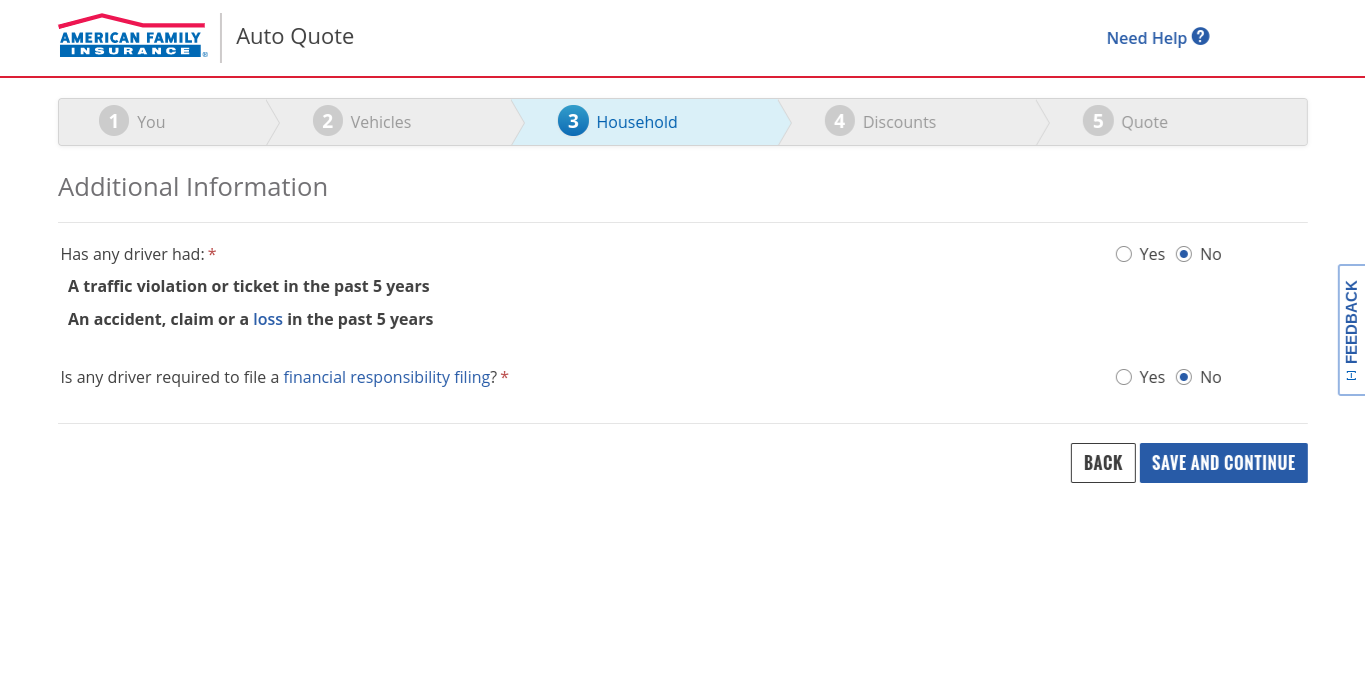Select No for driver violation or accident
This screenshot has height=684, width=1365.
[x=1184, y=254]
